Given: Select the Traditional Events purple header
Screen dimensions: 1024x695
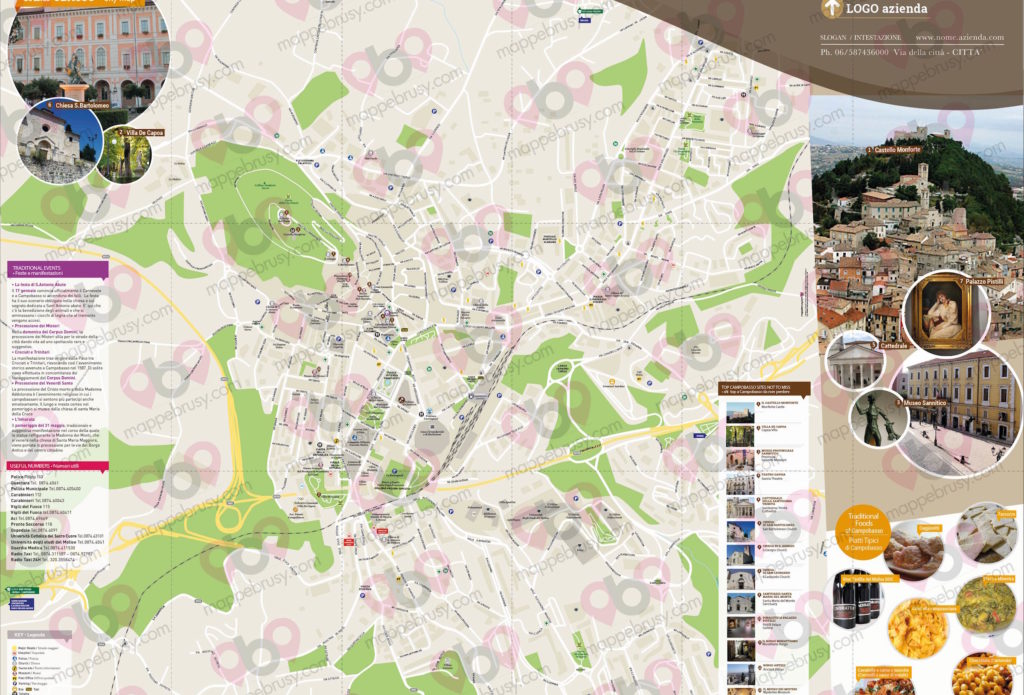Looking at the screenshot, I should tap(58, 270).
